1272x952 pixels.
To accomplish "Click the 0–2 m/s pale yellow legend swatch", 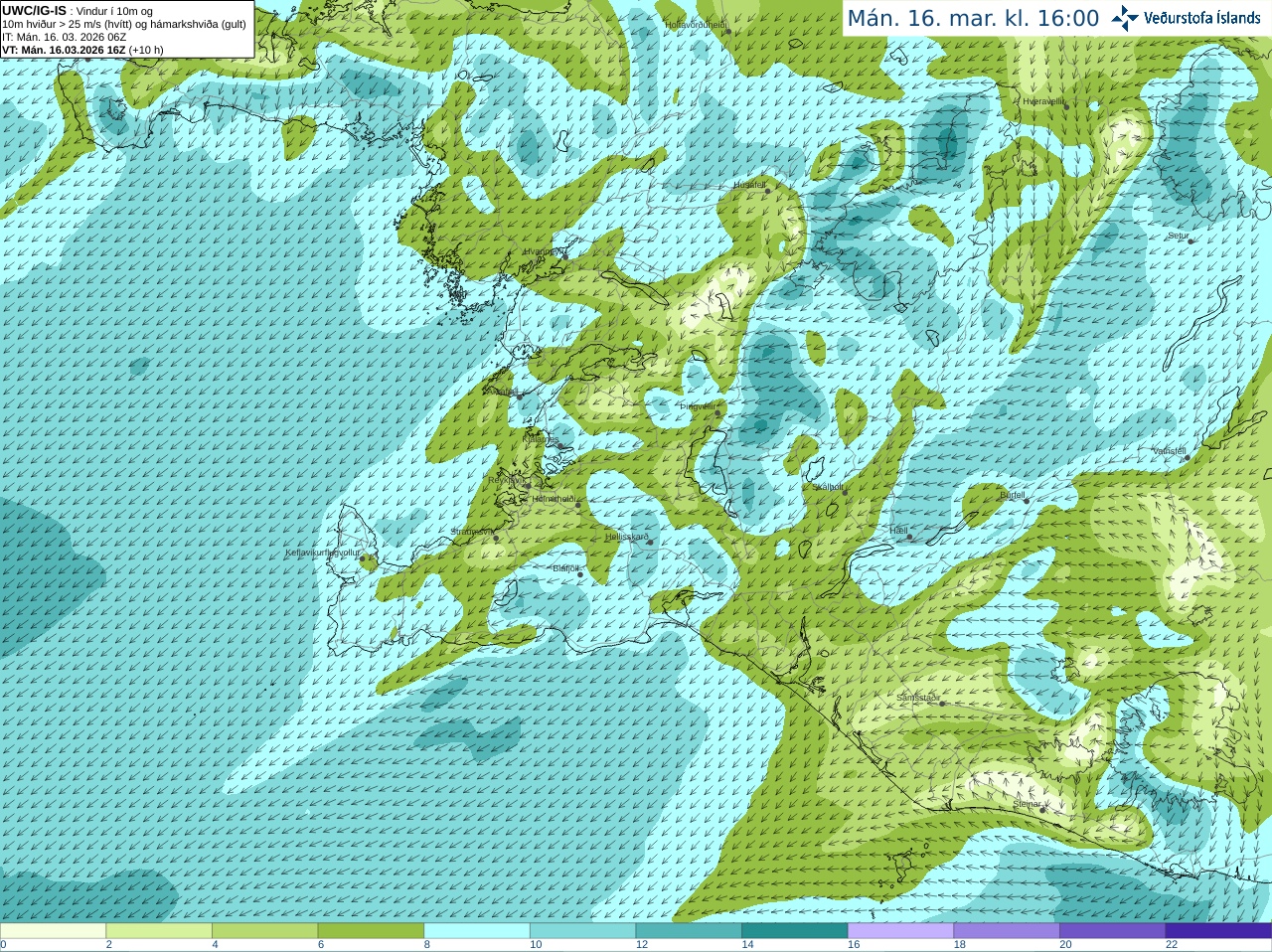I will click(x=53, y=931).
